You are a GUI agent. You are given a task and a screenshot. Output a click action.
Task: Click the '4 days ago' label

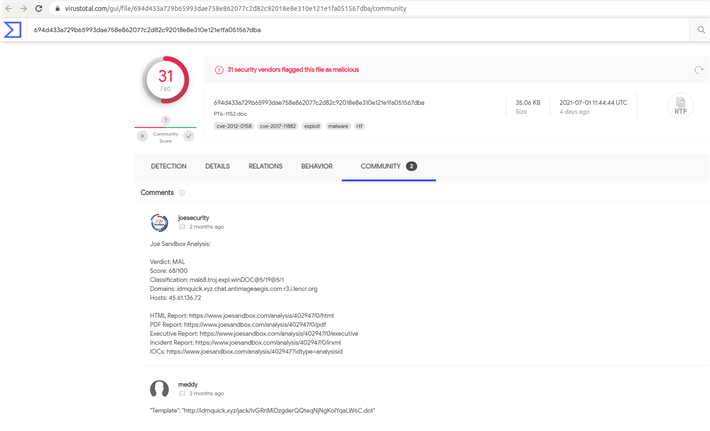(x=574, y=112)
